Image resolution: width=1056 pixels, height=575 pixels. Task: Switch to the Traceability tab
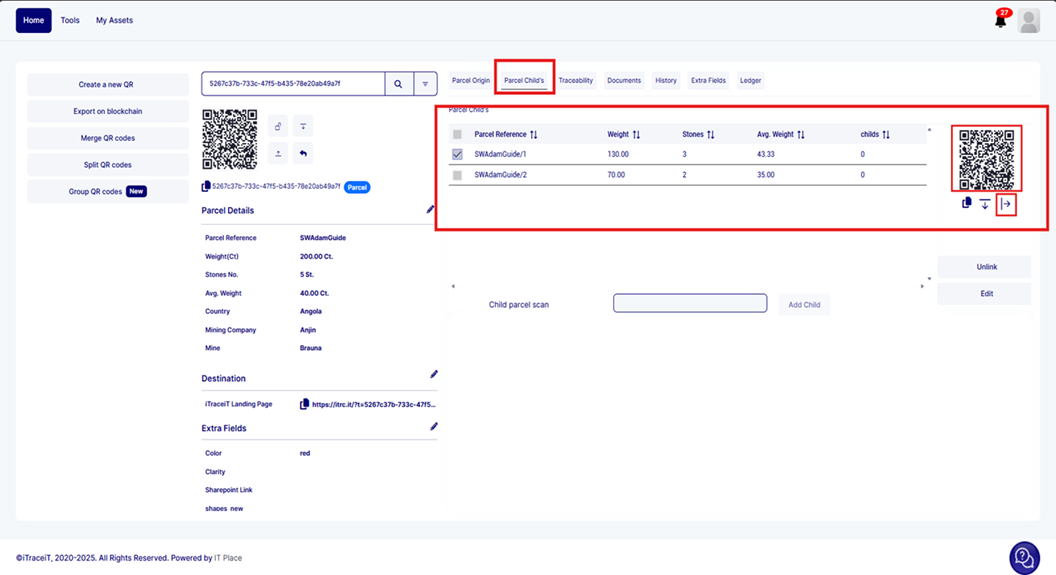576,80
